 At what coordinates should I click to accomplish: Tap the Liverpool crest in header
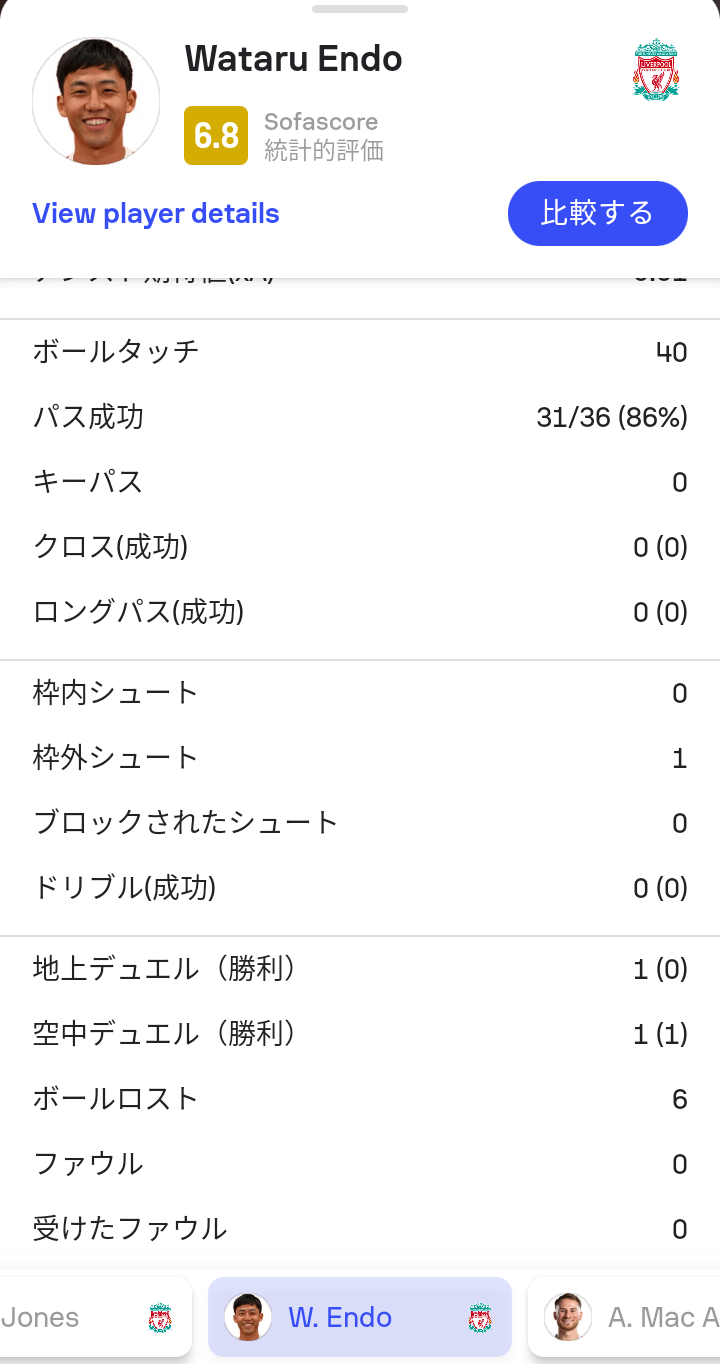point(656,69)
